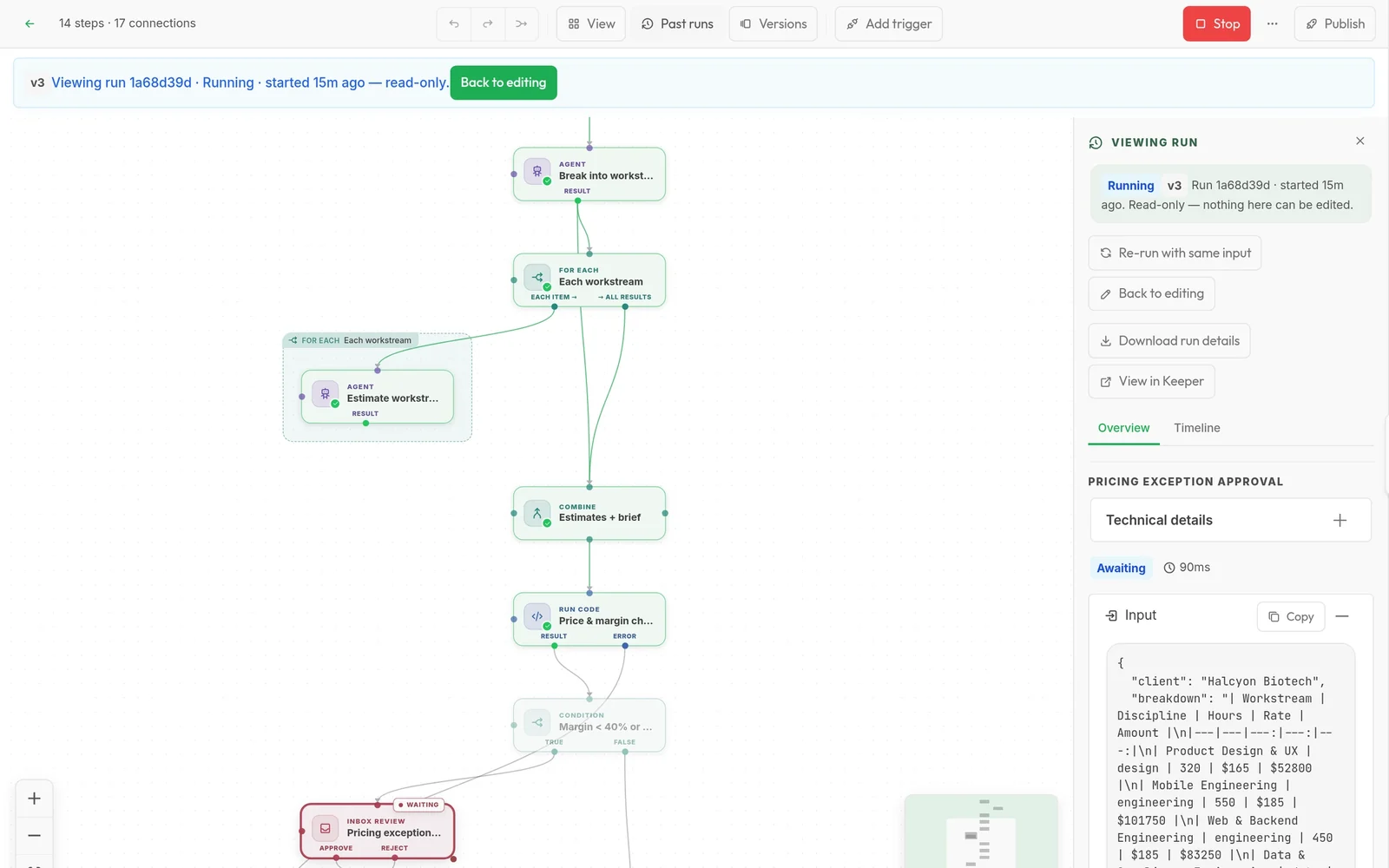Click the Awaiting status badge
The image size is (1389, 868).
1121,568
